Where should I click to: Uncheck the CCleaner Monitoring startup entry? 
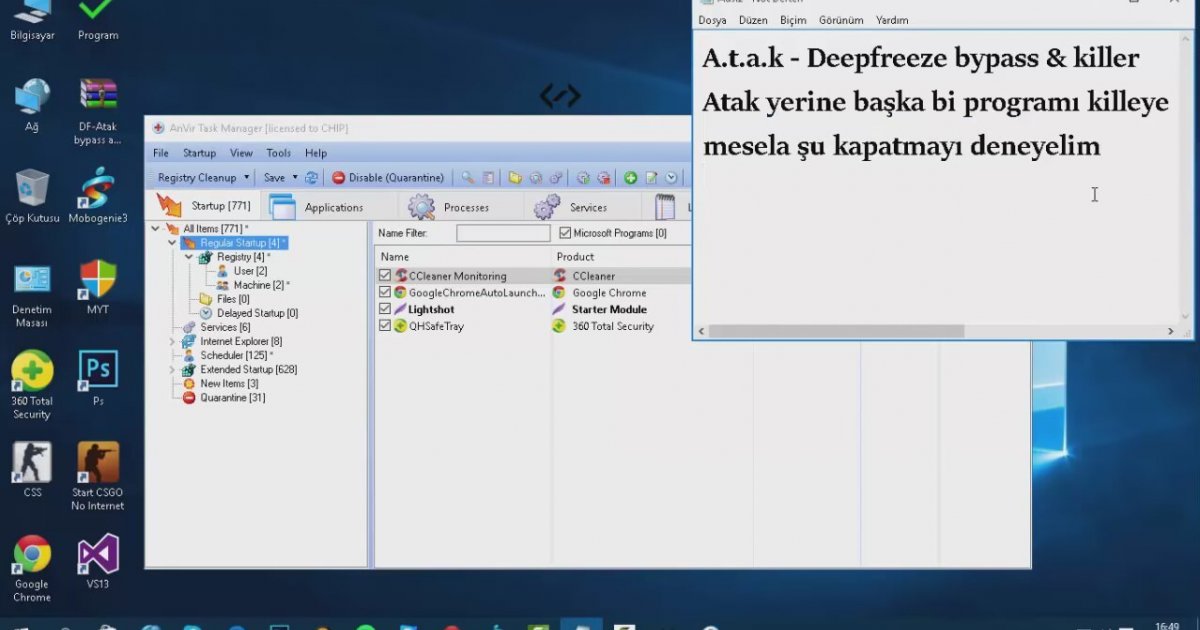tap(385, 276)
